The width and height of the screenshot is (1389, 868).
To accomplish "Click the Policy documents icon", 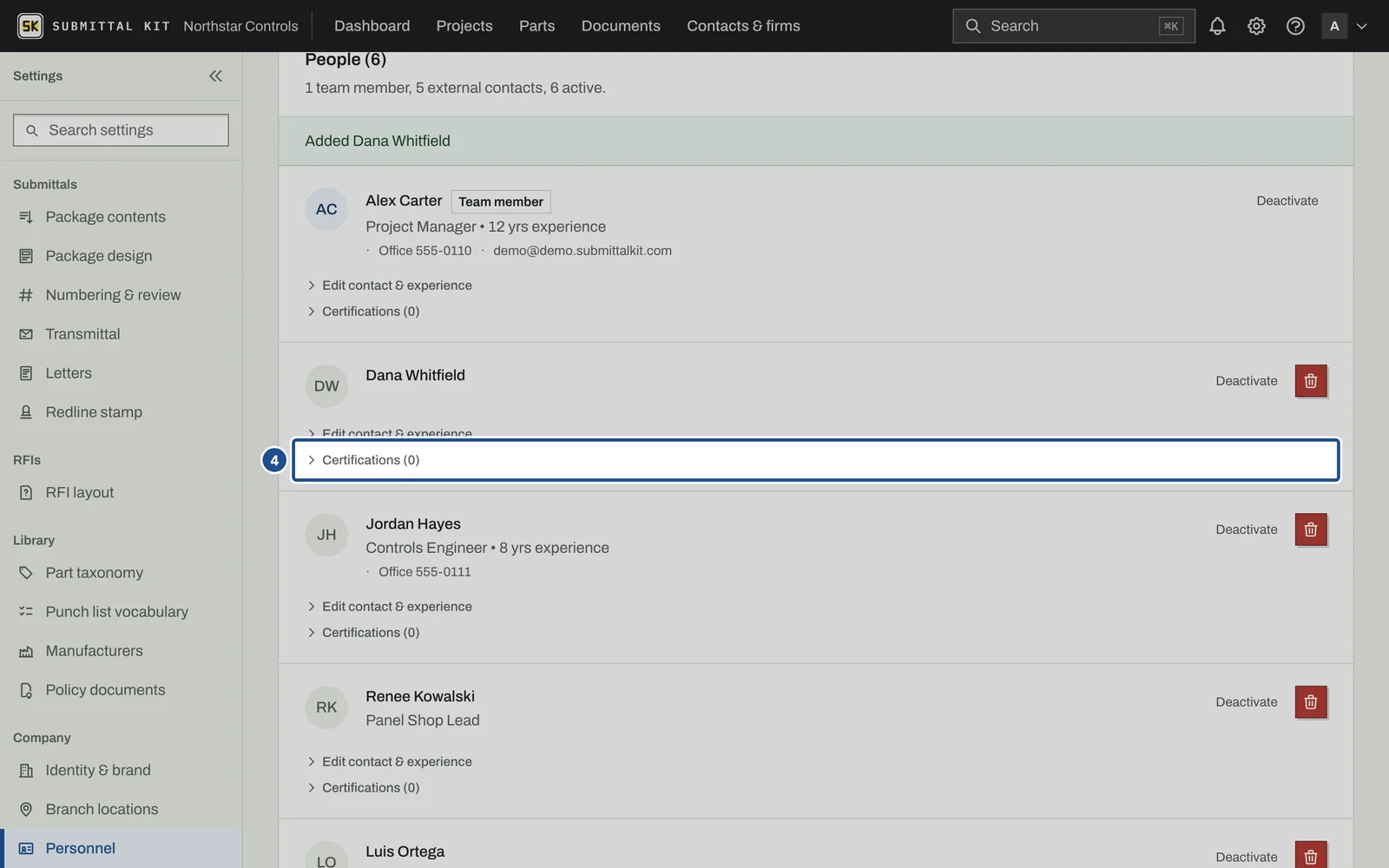I will 26,690.
